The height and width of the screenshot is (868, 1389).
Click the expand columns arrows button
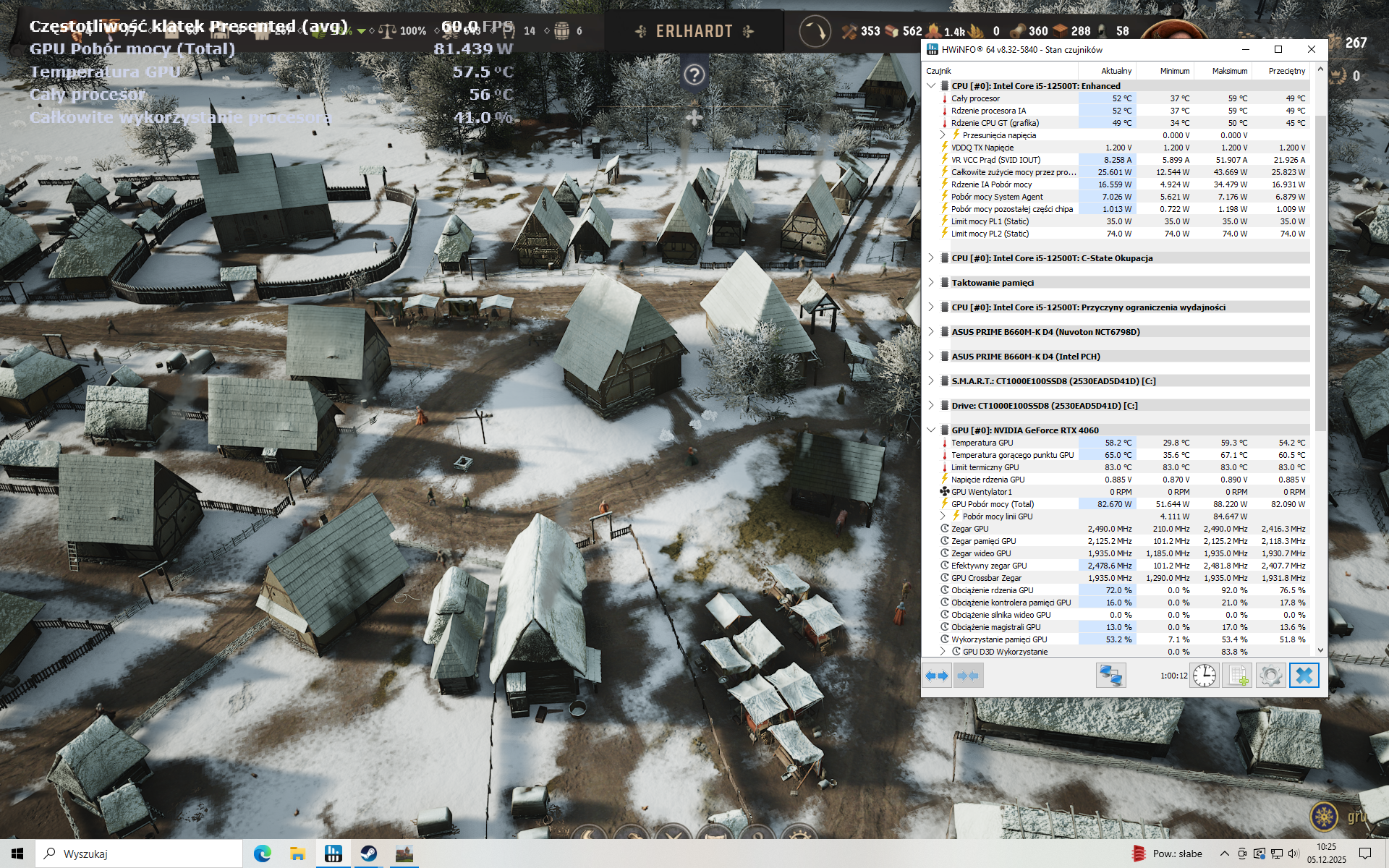click(937, 676)
